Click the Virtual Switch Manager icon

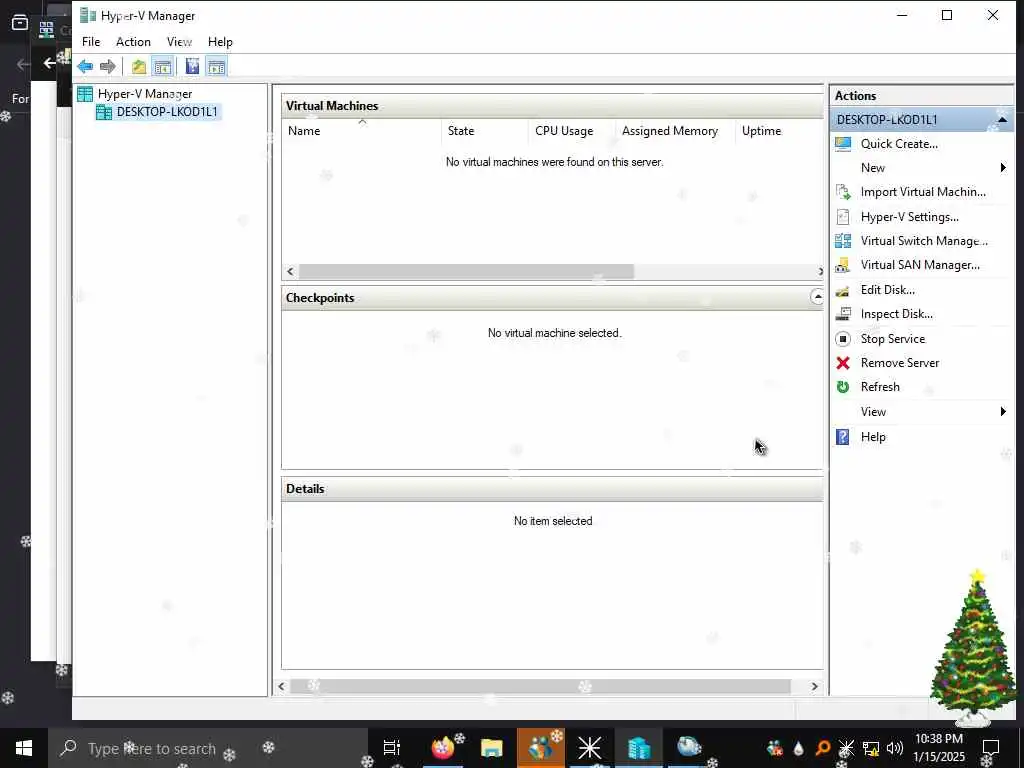(x=843, y=241)
